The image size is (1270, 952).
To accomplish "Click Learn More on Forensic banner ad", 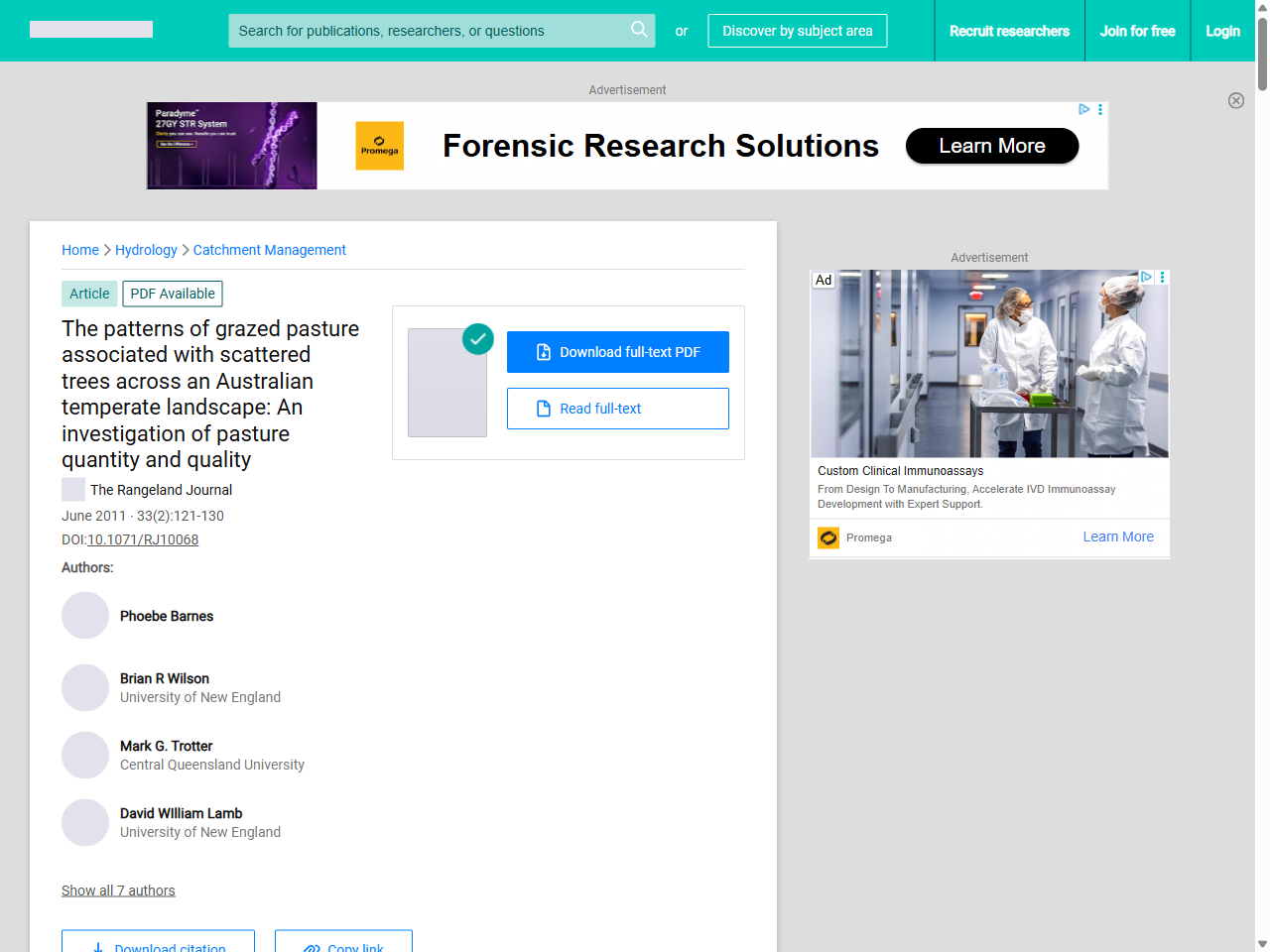I will click(x=992, y=146).
